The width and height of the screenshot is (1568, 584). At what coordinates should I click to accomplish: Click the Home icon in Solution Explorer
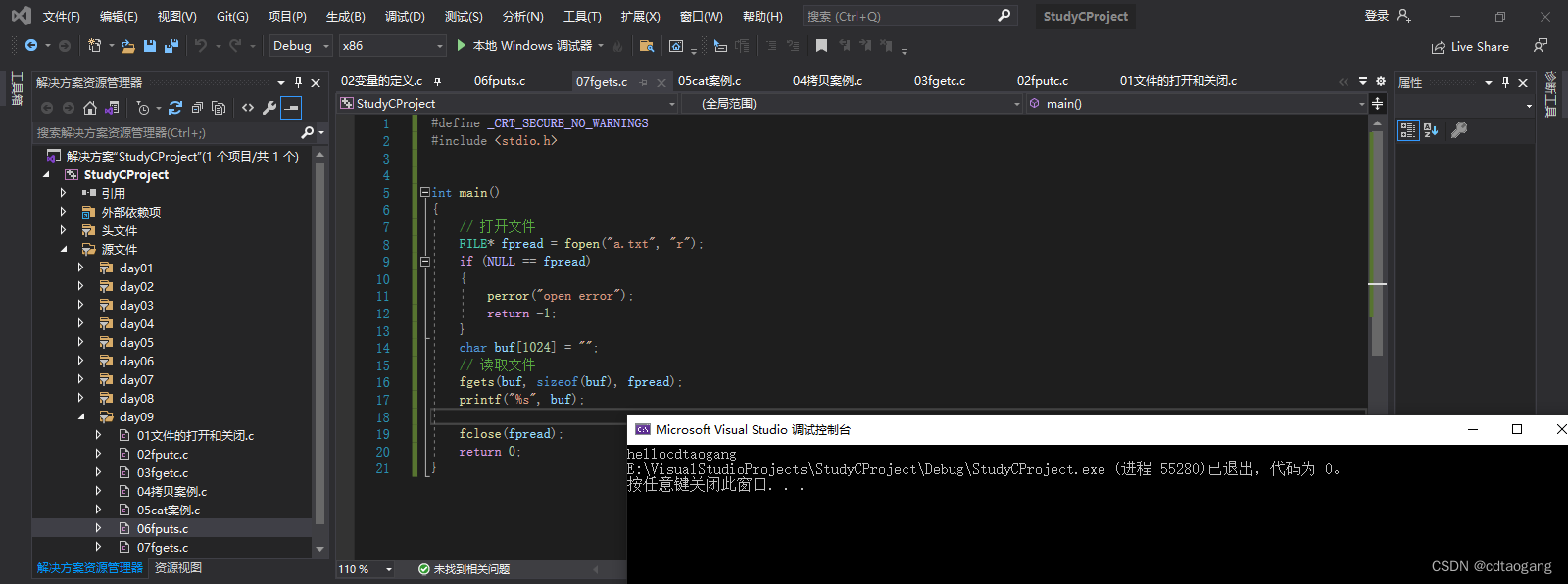click(90, 108)
